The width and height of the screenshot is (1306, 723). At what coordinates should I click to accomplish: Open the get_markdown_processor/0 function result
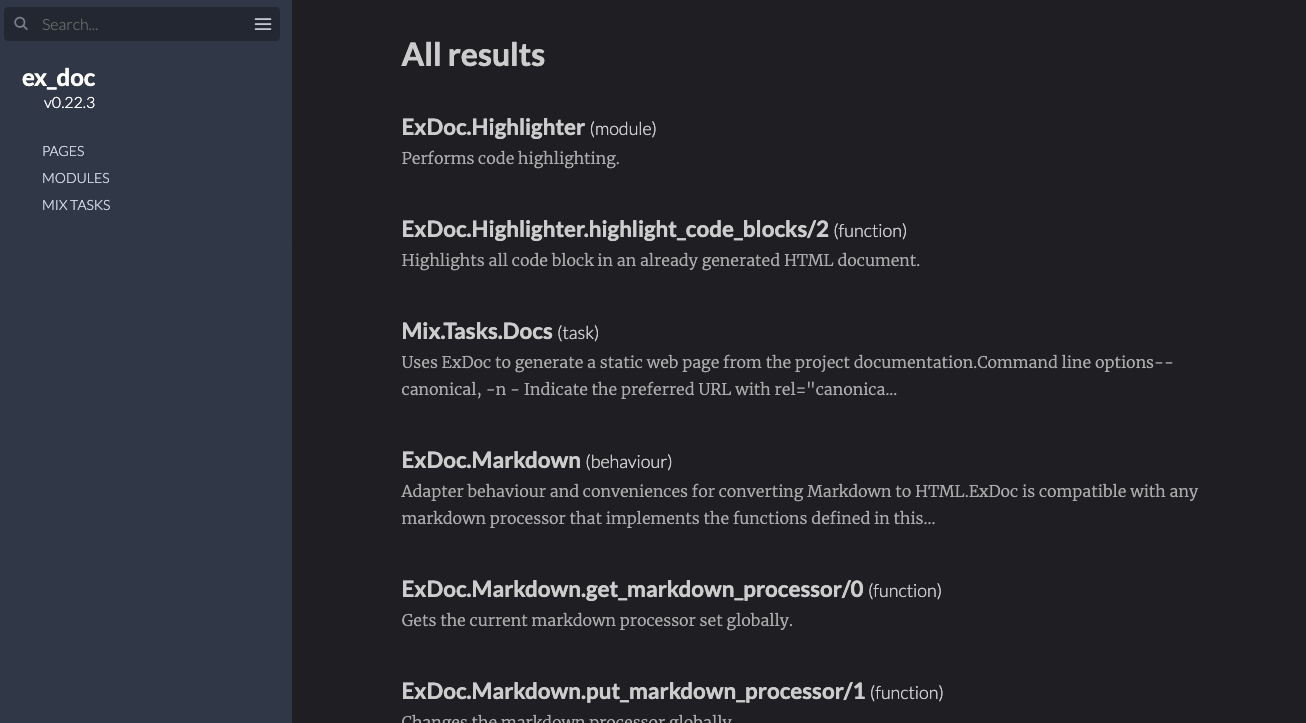[x=632, y=589]
